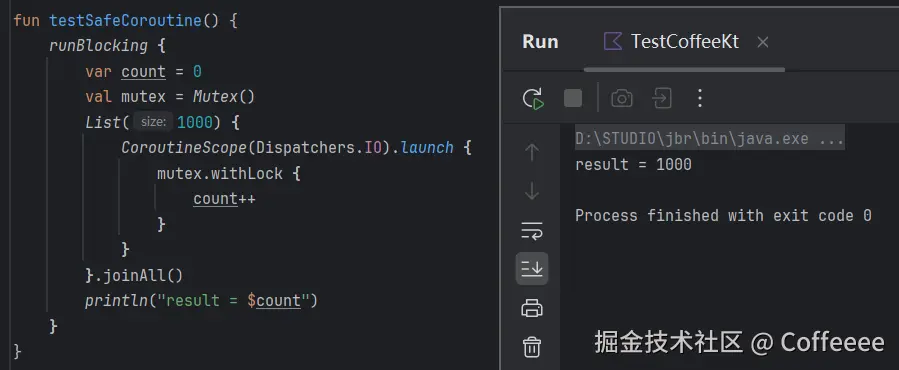899x370 pixels.
Task: Click the 1000 list size value
Action: click(x=196, y=122)
